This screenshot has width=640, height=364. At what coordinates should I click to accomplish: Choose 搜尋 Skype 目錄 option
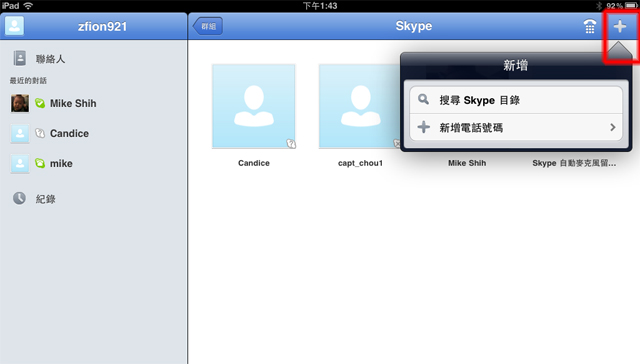click(516, 100)
